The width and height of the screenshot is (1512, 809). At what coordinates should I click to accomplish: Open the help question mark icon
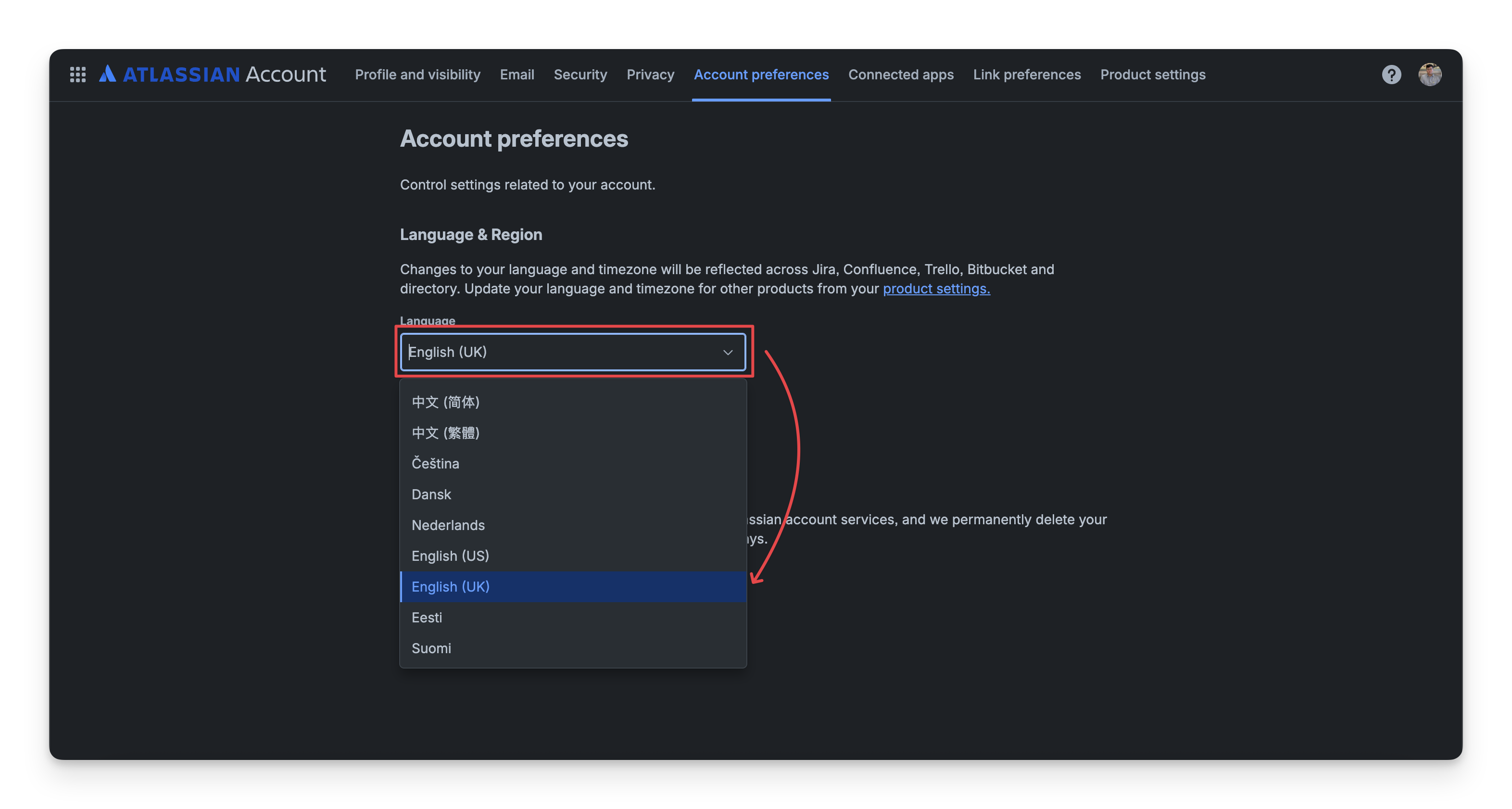point(1391,75)
